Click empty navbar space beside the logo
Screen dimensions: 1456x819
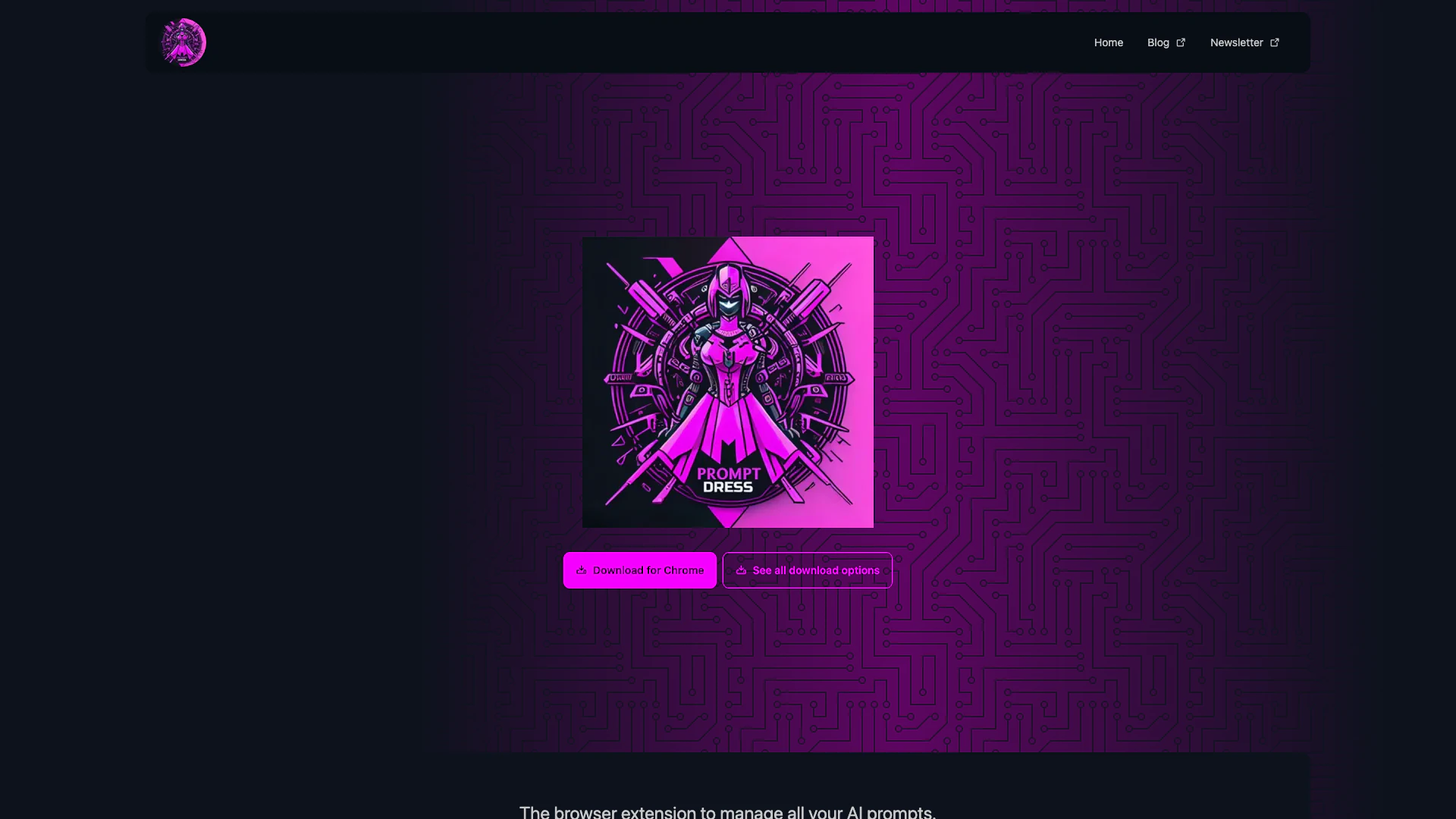pos(645,42)
